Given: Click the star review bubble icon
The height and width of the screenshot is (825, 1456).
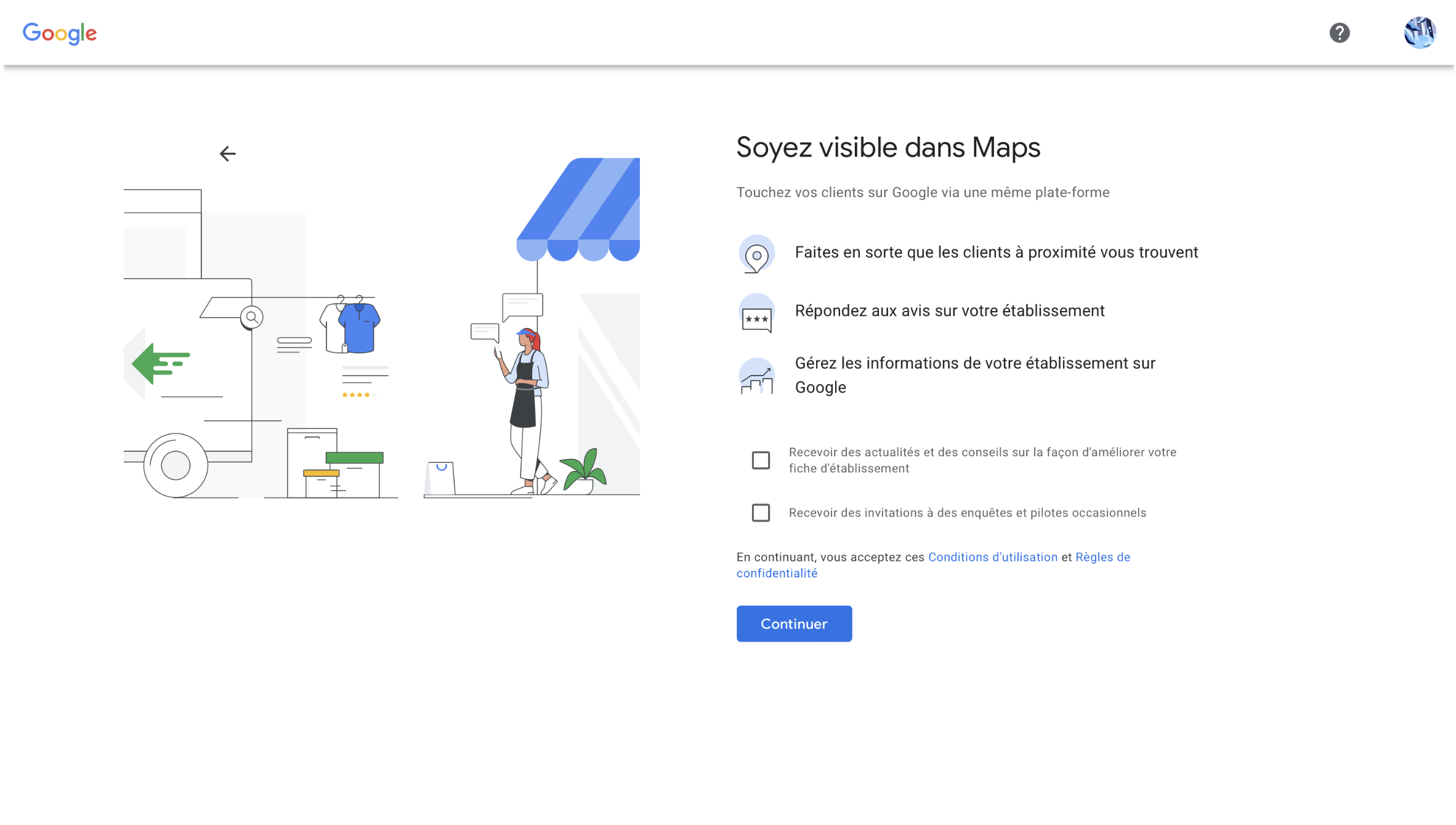Looking at the screenshot, I should (x=756, y=313).
